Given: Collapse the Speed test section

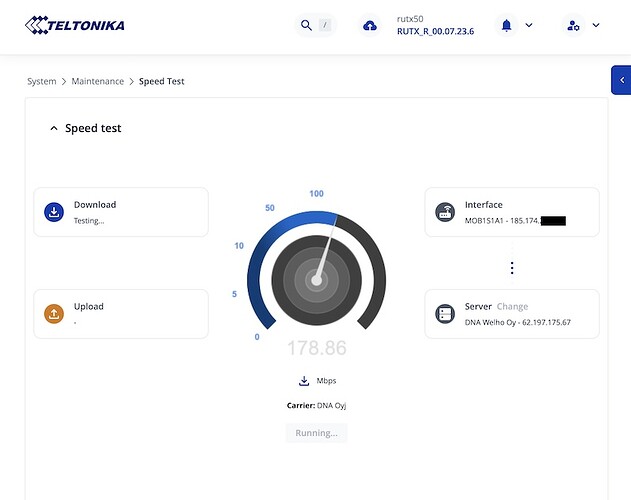Looking at the screenshot, I should (x=54, y=128).
